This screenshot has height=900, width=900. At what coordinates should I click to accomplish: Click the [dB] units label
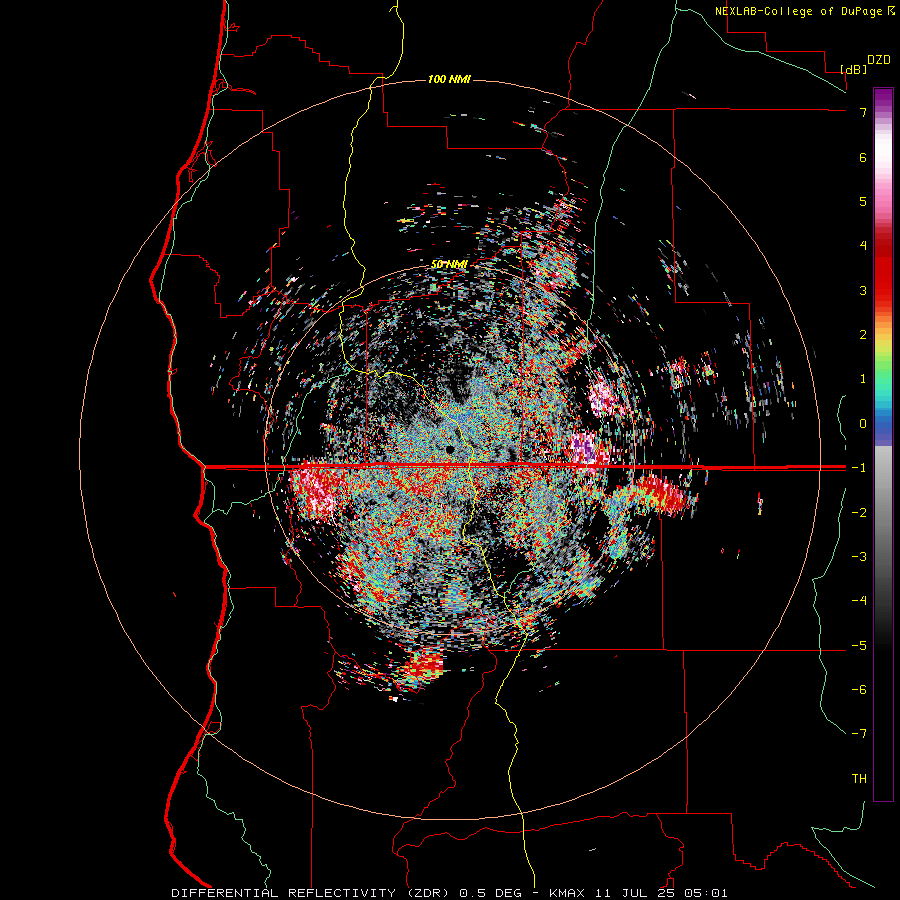pyautogui.click(x=854, y=69)
